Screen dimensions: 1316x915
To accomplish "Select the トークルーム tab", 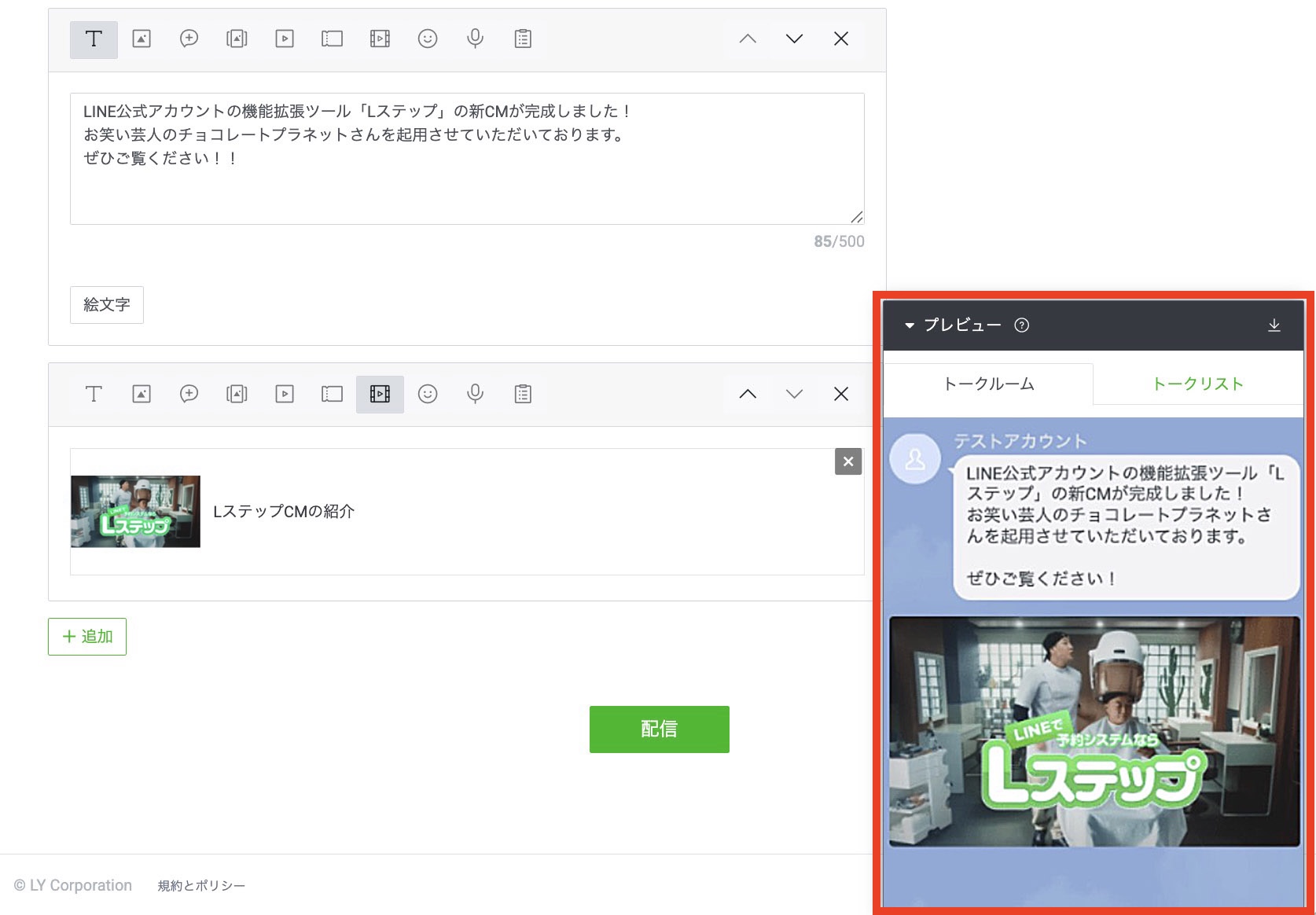I will click(989, 384).
